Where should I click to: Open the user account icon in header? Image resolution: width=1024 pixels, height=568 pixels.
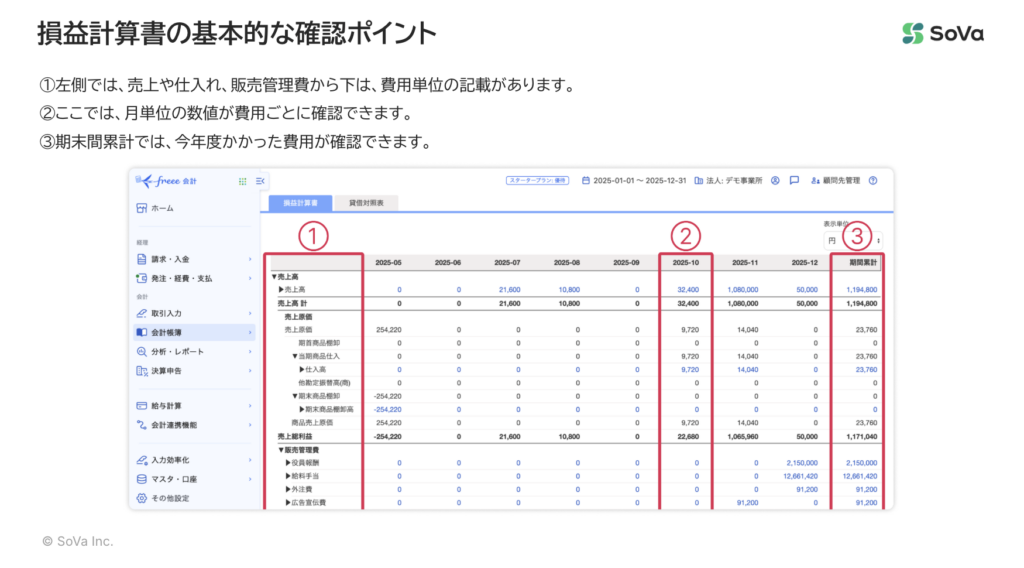pyautogui.click(x=775, y=181)
